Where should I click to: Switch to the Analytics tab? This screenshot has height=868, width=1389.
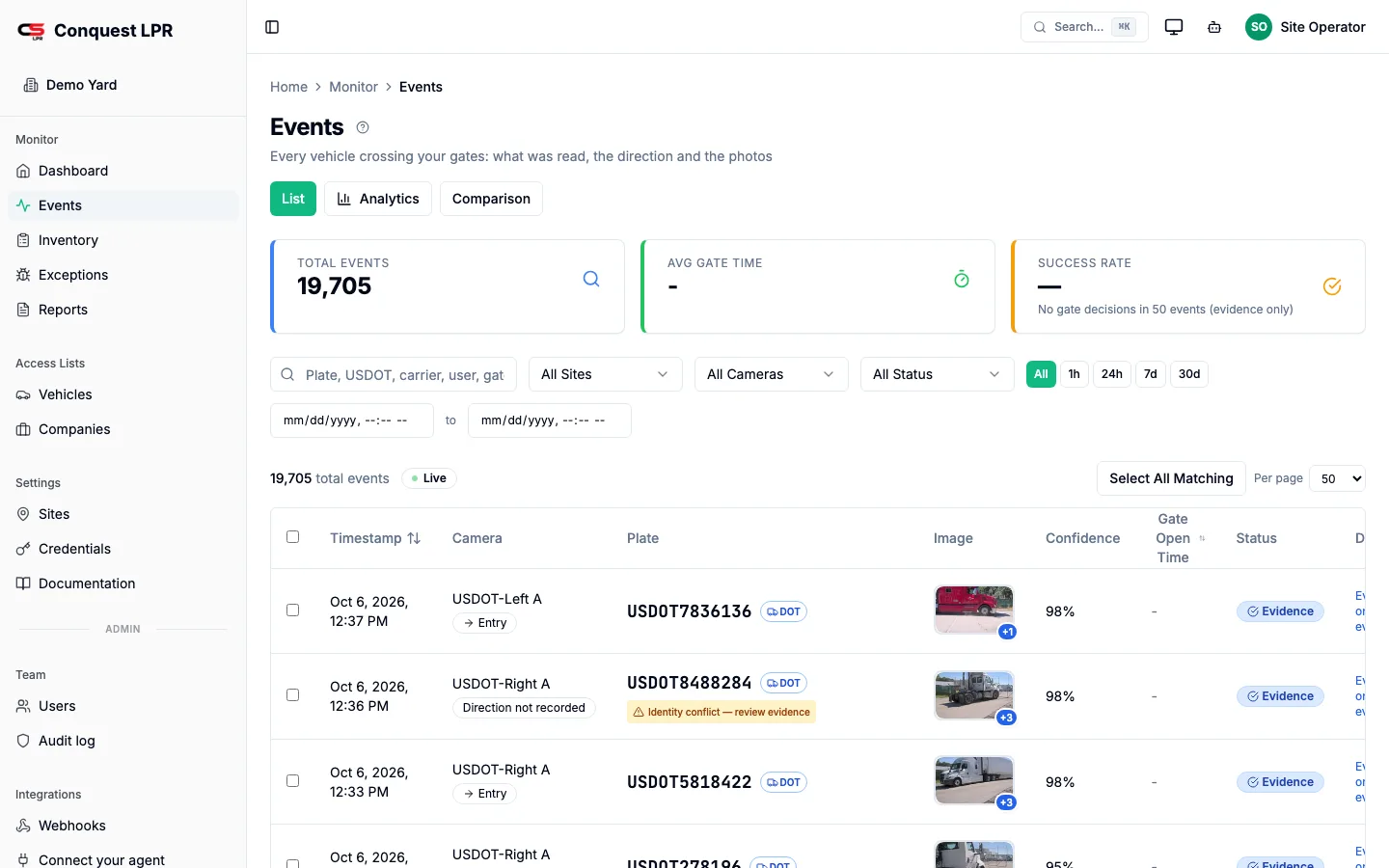pyautogui.click(x=378, y=199)
